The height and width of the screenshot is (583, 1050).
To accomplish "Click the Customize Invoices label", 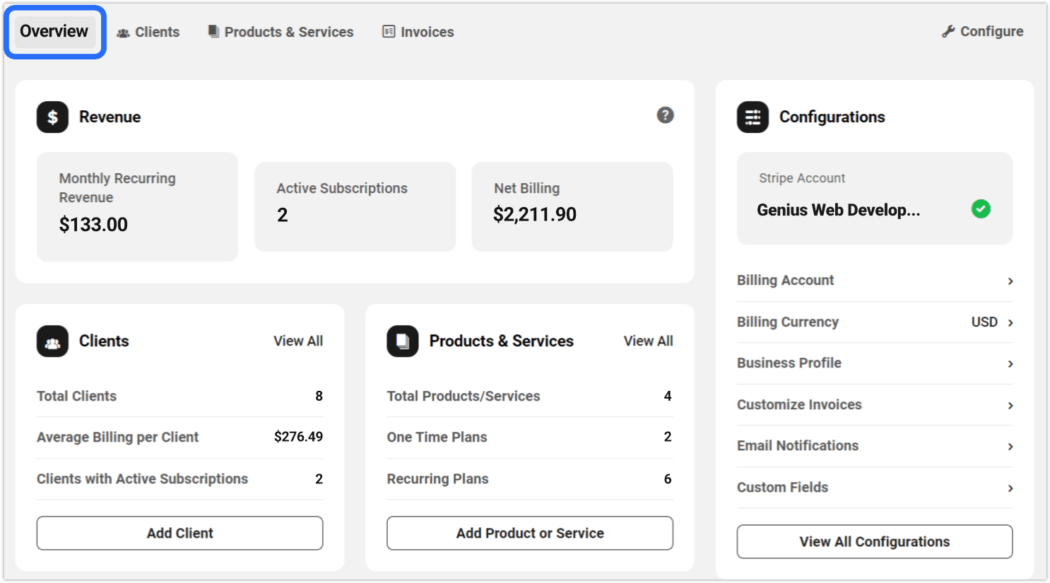I will tap(799, 405).
